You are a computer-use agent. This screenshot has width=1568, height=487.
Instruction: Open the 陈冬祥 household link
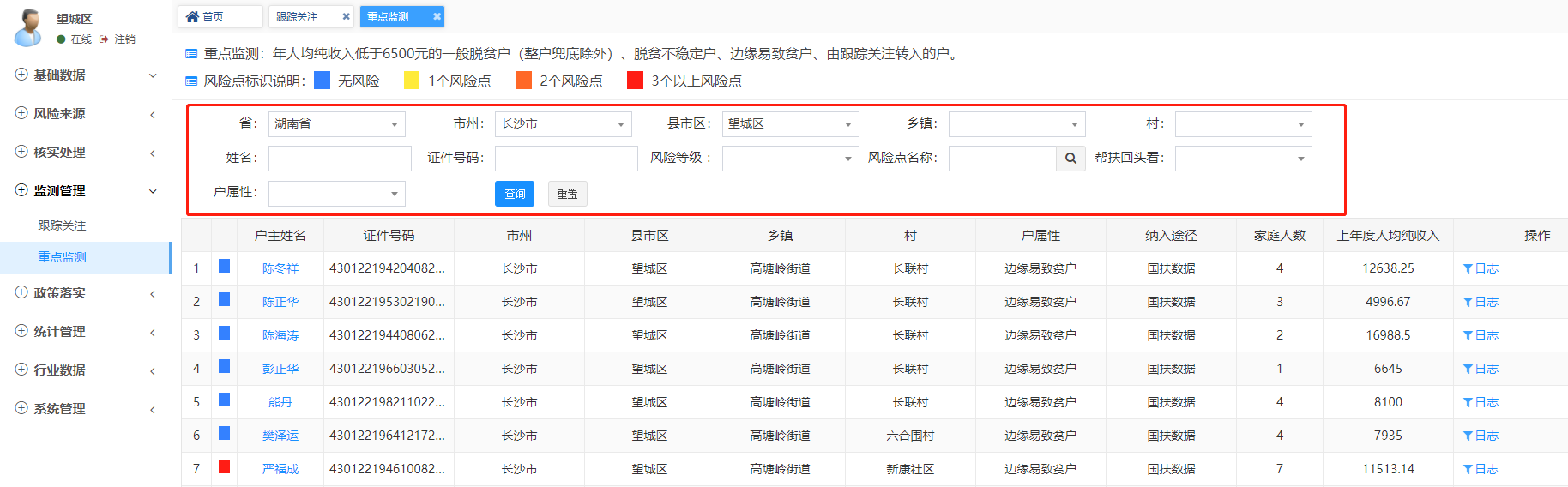280,269
